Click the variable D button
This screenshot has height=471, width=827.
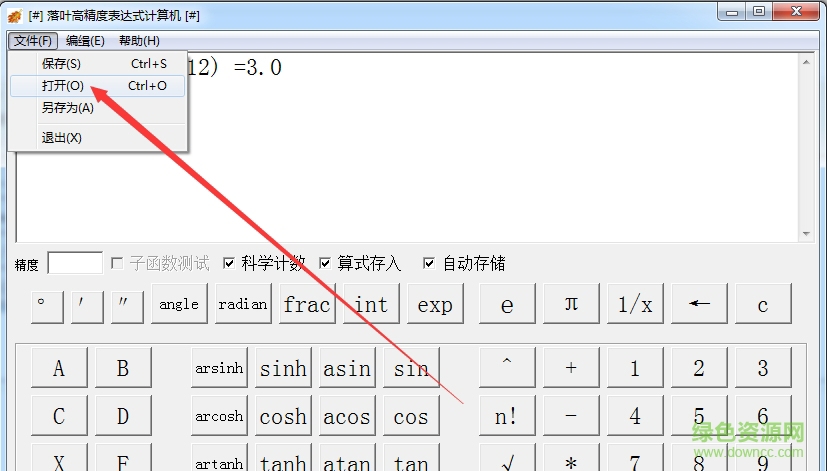click(x=123, y=416)
